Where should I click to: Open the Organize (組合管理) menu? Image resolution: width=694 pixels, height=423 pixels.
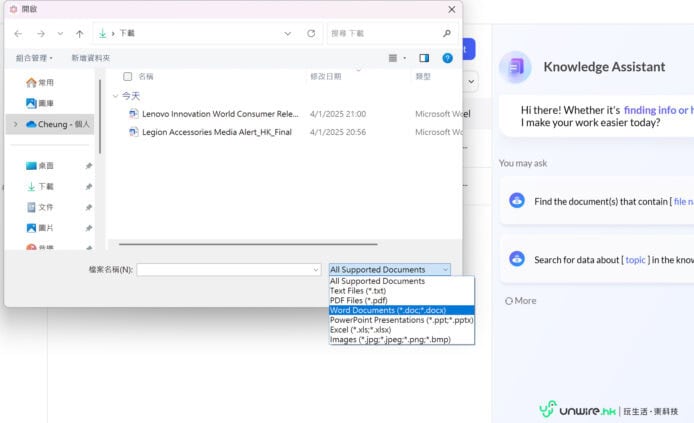tap(34, 58)
